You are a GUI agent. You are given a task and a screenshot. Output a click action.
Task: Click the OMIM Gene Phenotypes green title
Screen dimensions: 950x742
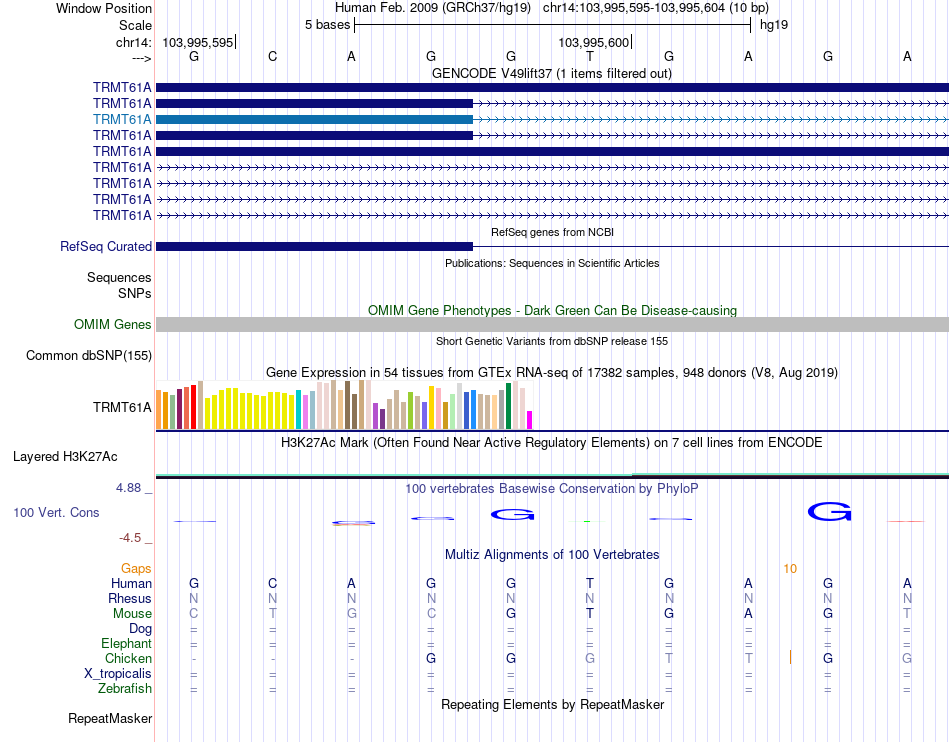[552, 310]
